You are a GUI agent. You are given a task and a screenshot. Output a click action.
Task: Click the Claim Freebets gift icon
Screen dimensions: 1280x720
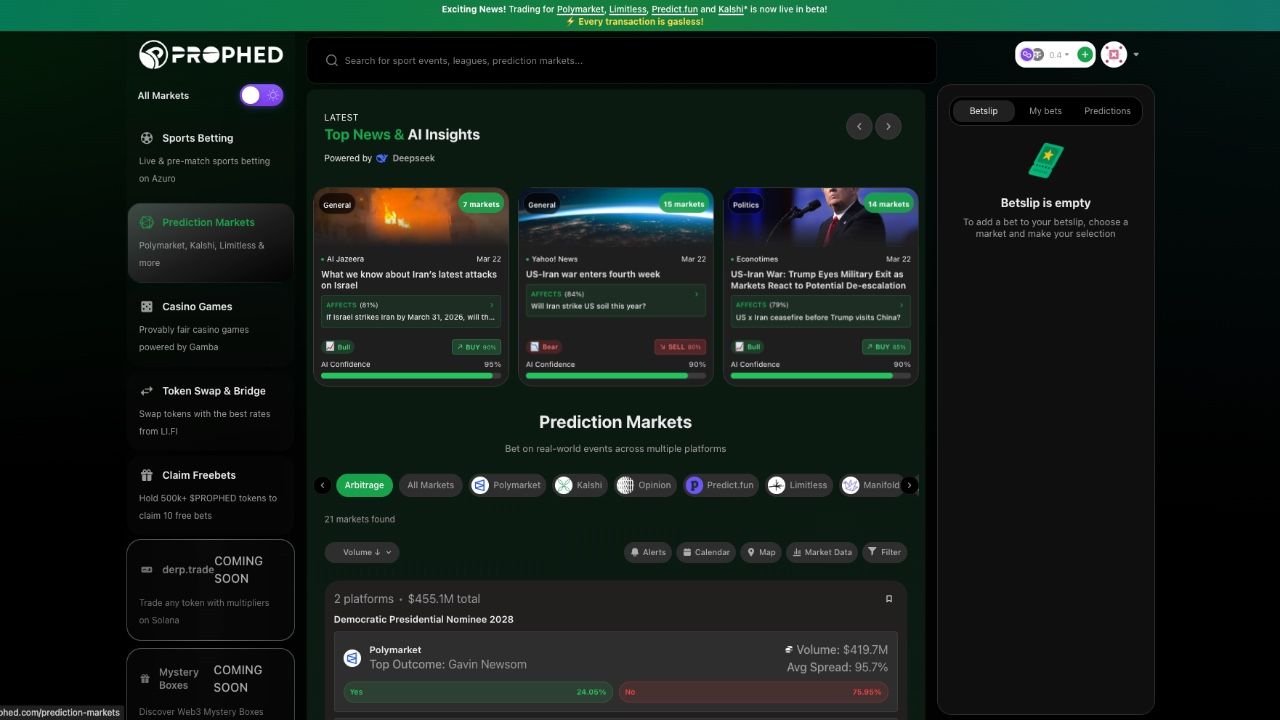tap(147, 475)
